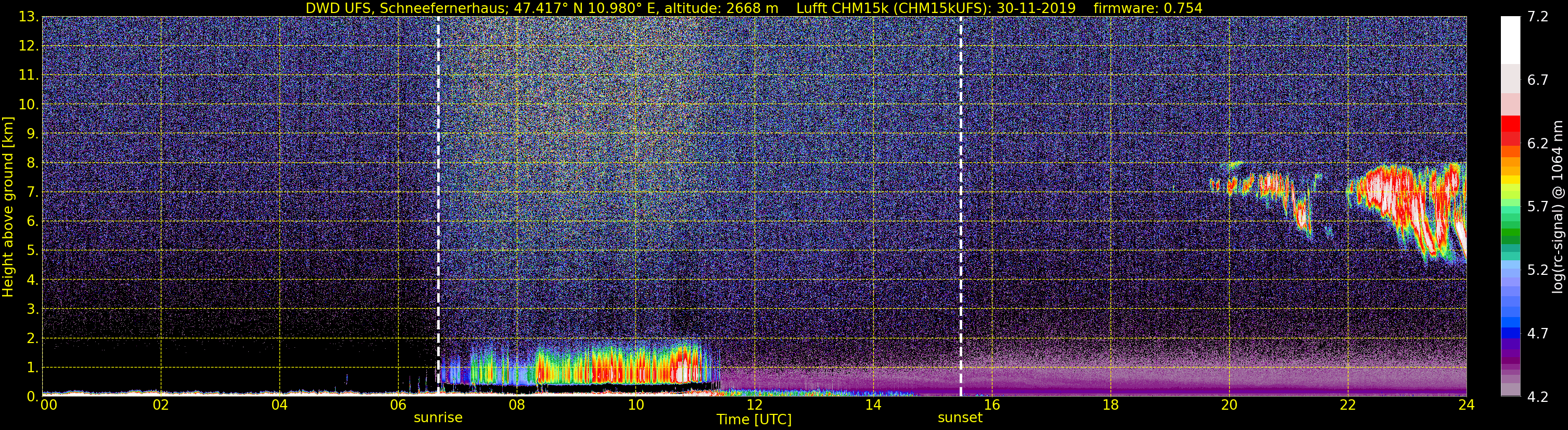Click the y-axis tick label '11.'
1568x430 pixels.
click(x=28, y=75)
